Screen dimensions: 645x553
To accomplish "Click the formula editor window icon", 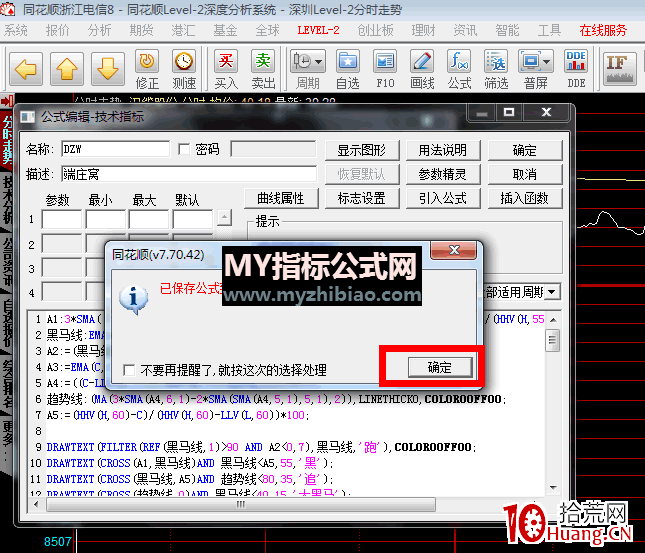I will [28, 117].
